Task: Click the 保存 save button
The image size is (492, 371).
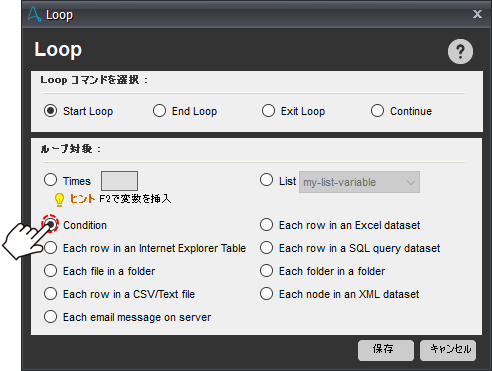Action: pyautogui.click(x=386, y=350)
